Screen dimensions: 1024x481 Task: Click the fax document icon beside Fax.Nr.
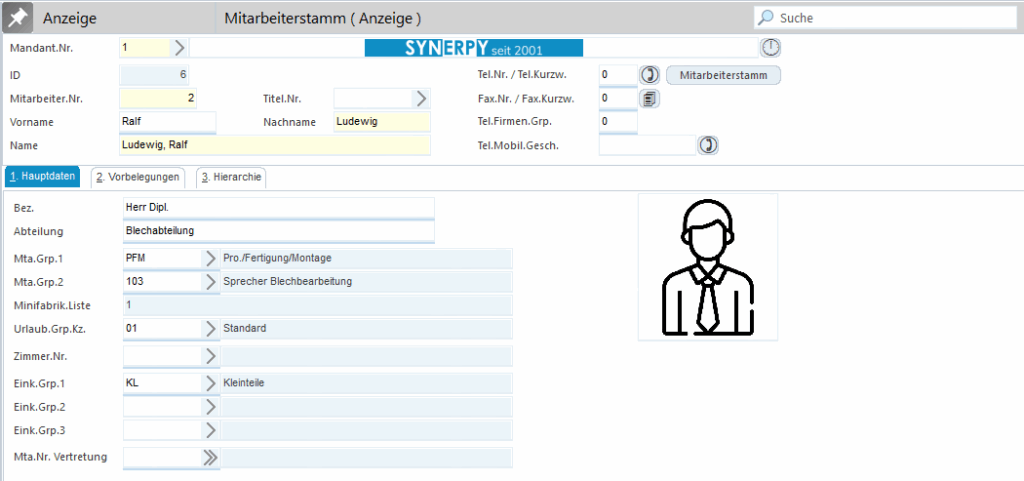tap(650, 98)
